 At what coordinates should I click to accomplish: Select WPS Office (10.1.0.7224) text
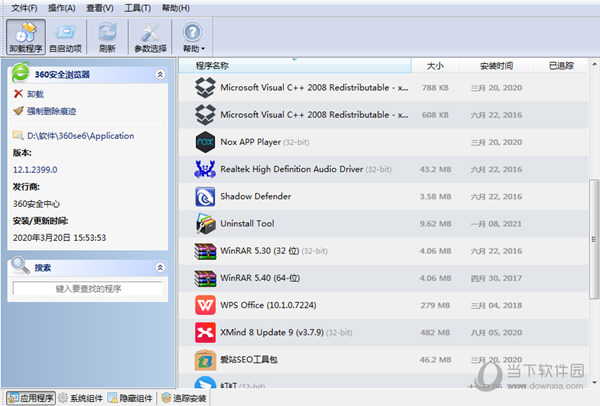pyautogui.click(x=268, y=305)
